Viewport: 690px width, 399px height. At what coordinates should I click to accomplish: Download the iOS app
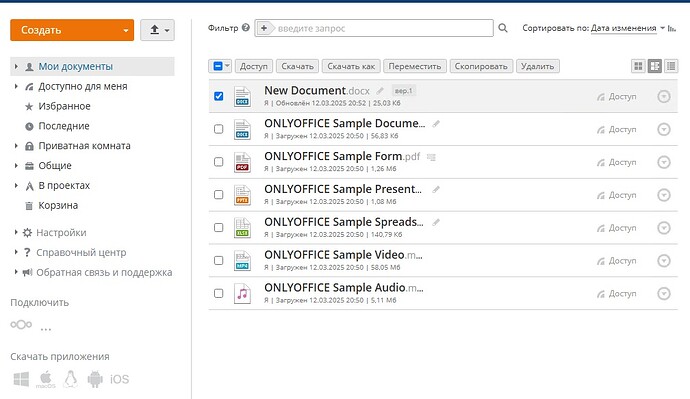click(x=119, y=379)
